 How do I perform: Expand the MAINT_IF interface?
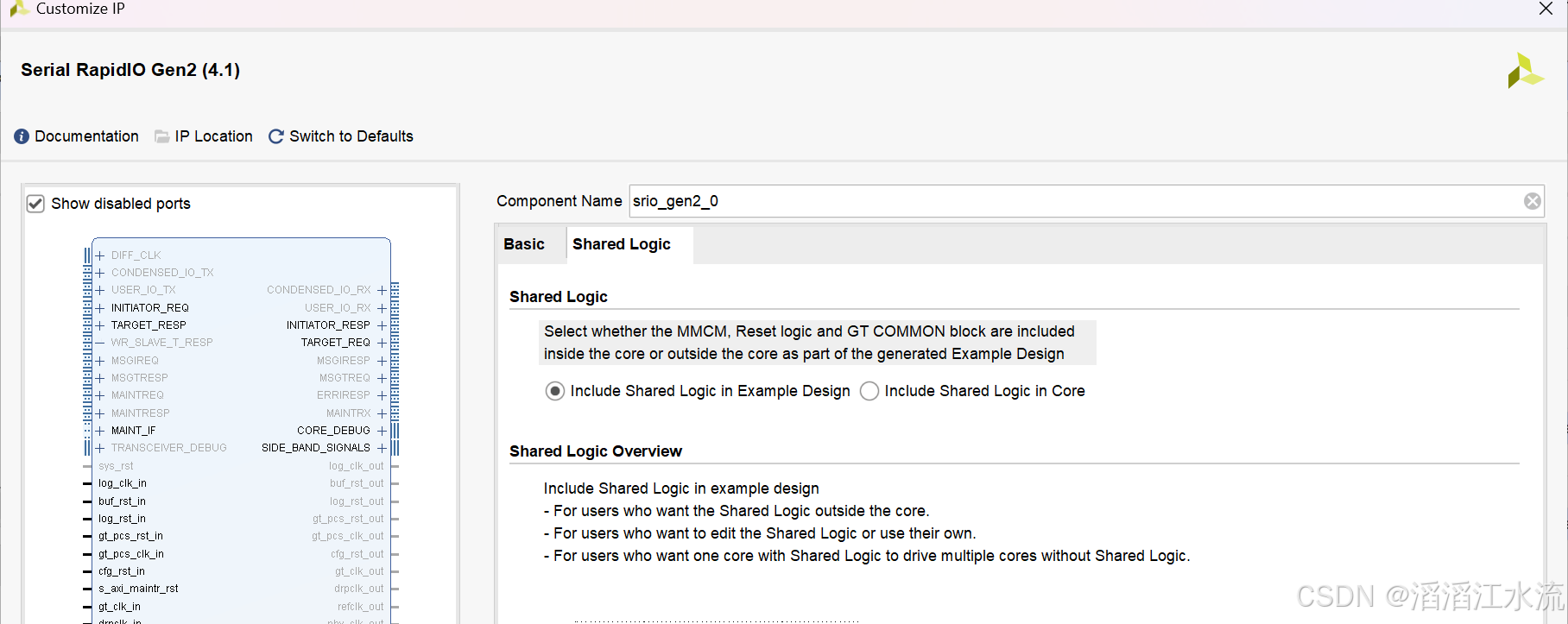100,431
